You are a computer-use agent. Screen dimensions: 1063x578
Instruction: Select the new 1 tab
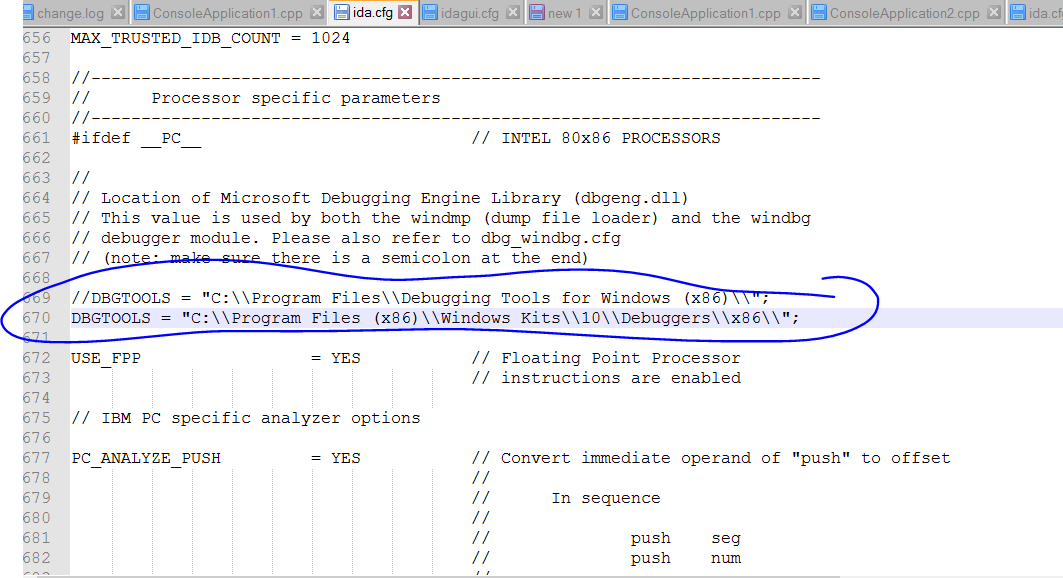click(x=565, y=13)
